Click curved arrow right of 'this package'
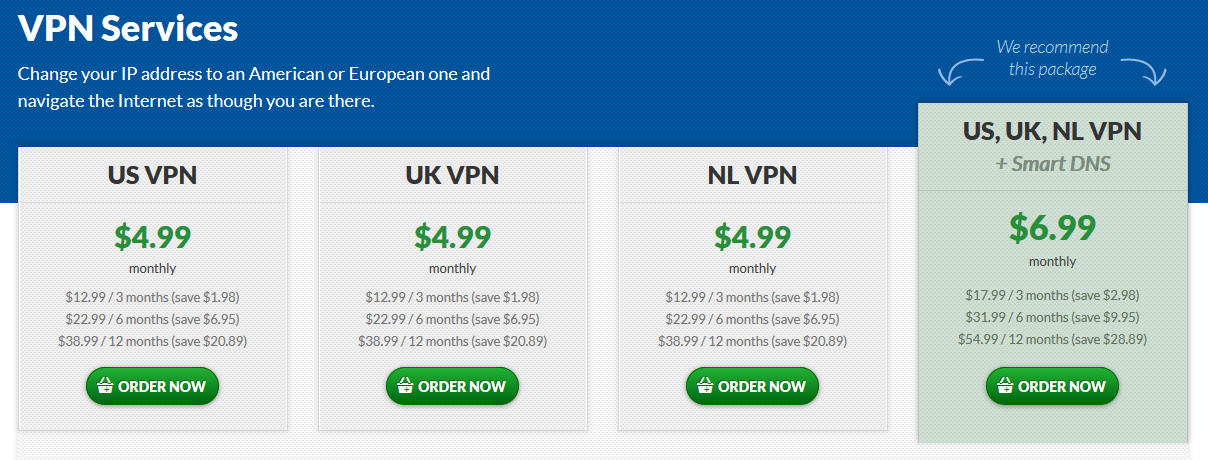The image size is (1208, 460). [x=1144, y=70]
